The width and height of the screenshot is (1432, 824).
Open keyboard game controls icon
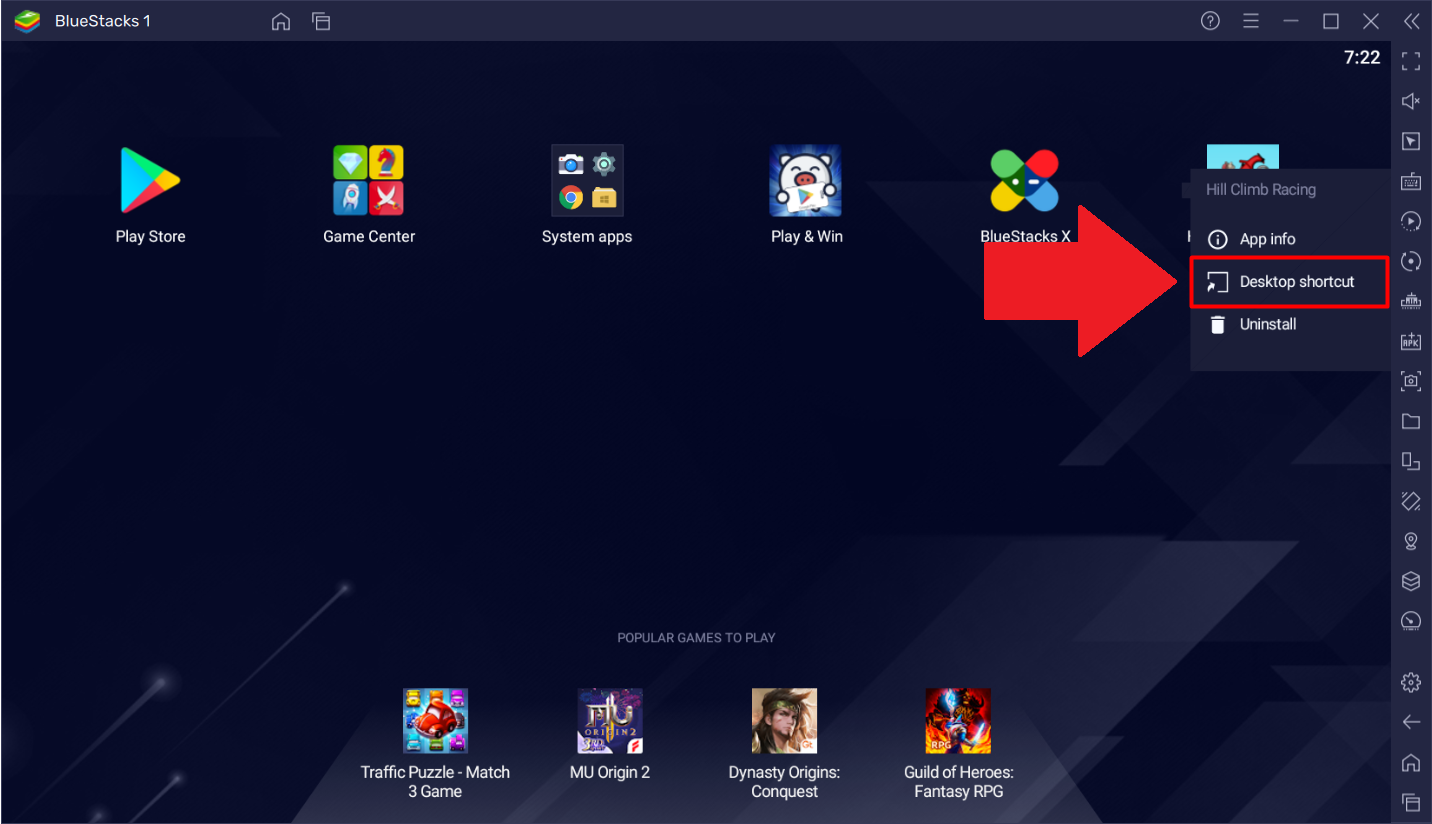pos(1411,181)
